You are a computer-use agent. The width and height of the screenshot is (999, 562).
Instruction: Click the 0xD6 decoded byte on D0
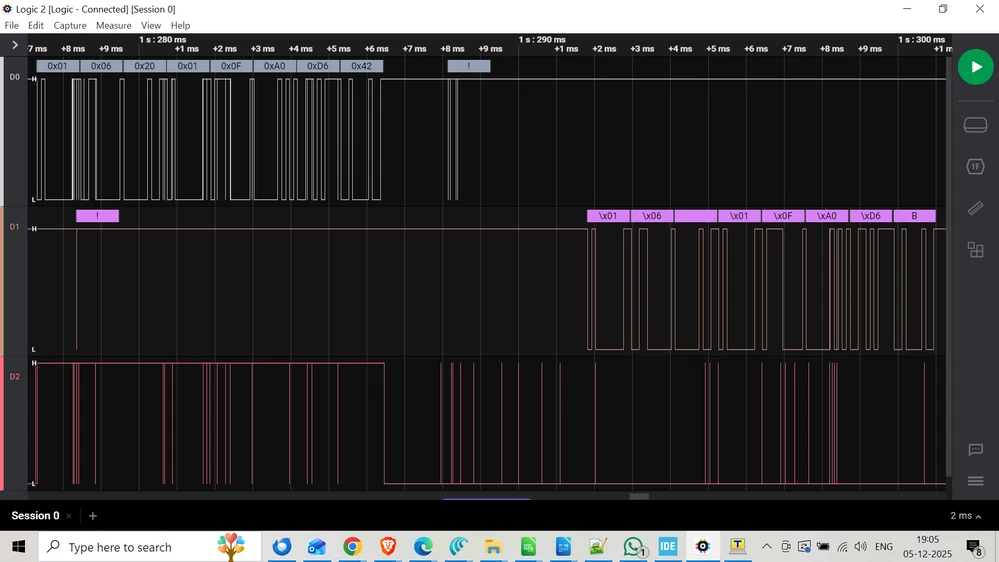[x=318, y=66]
